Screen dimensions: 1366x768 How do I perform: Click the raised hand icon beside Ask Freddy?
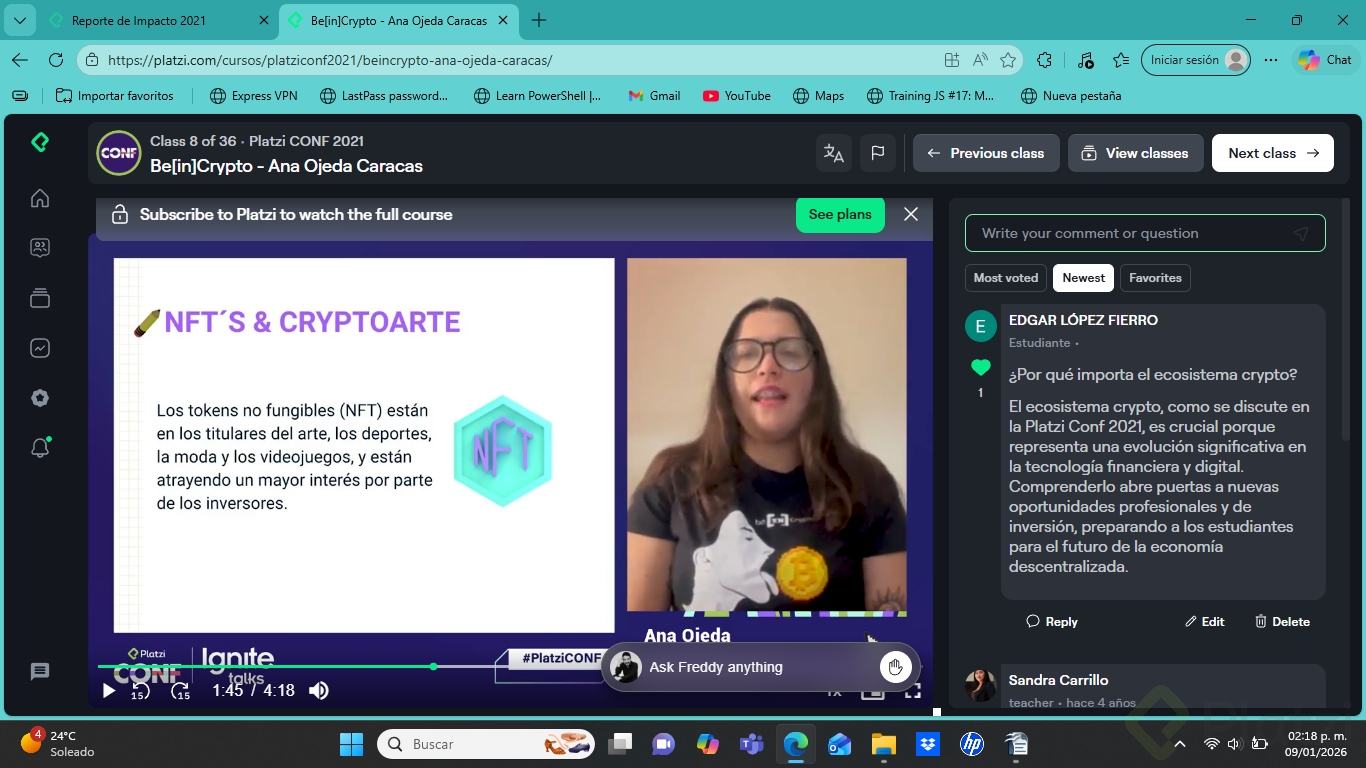pyautogui.click(x=895, y=667)
